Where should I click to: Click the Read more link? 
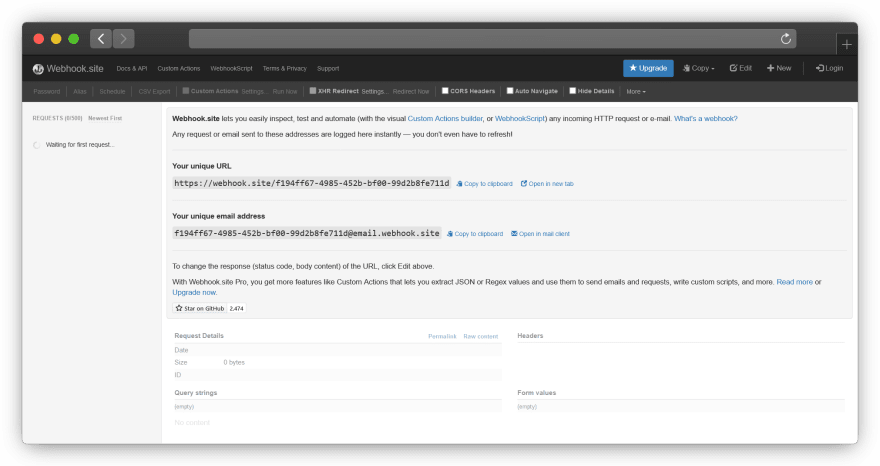pyautogui.click(x=794, y=282)
